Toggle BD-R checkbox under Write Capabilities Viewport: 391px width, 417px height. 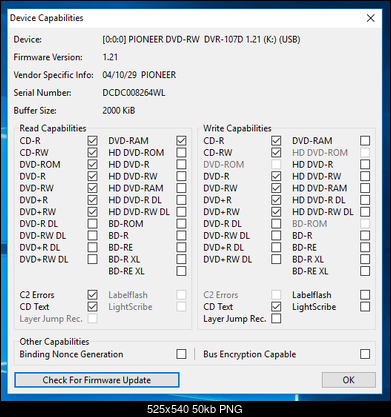(365, 236)
